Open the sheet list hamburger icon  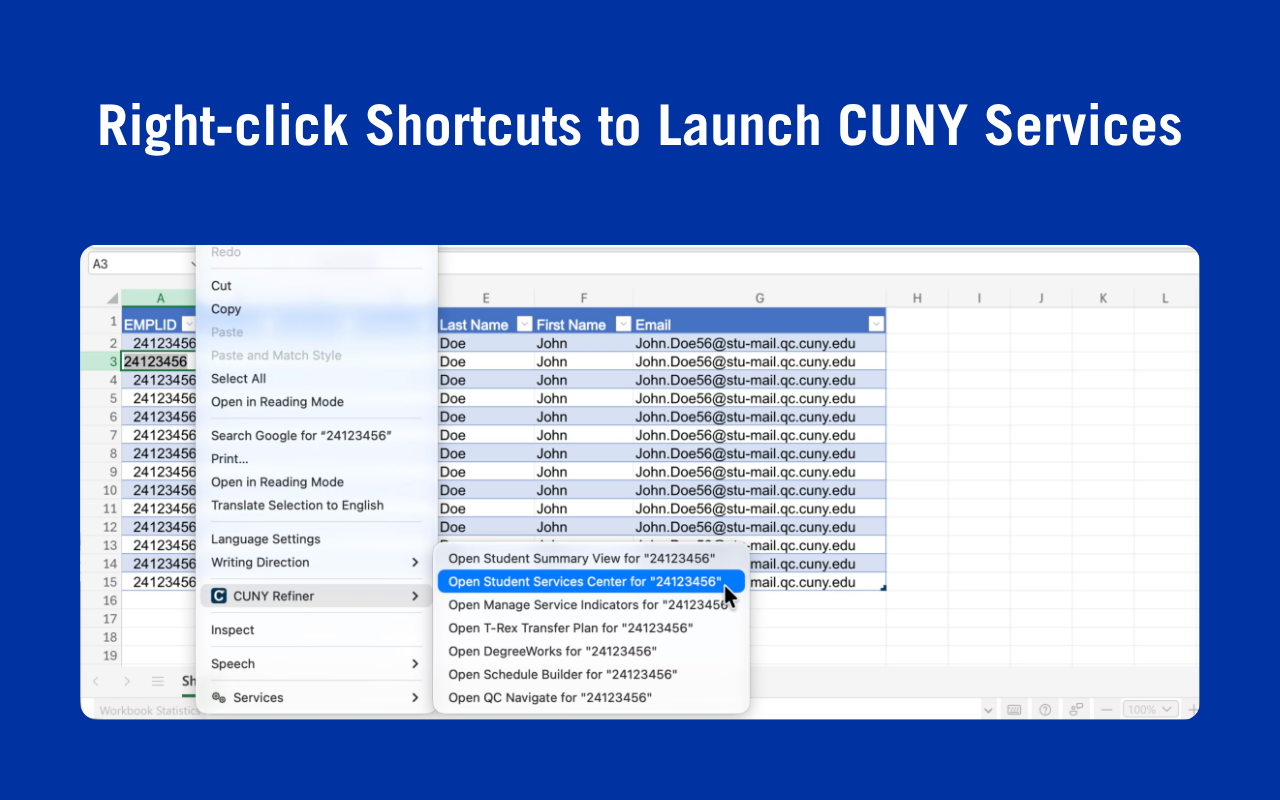click(x=157, y=681)
